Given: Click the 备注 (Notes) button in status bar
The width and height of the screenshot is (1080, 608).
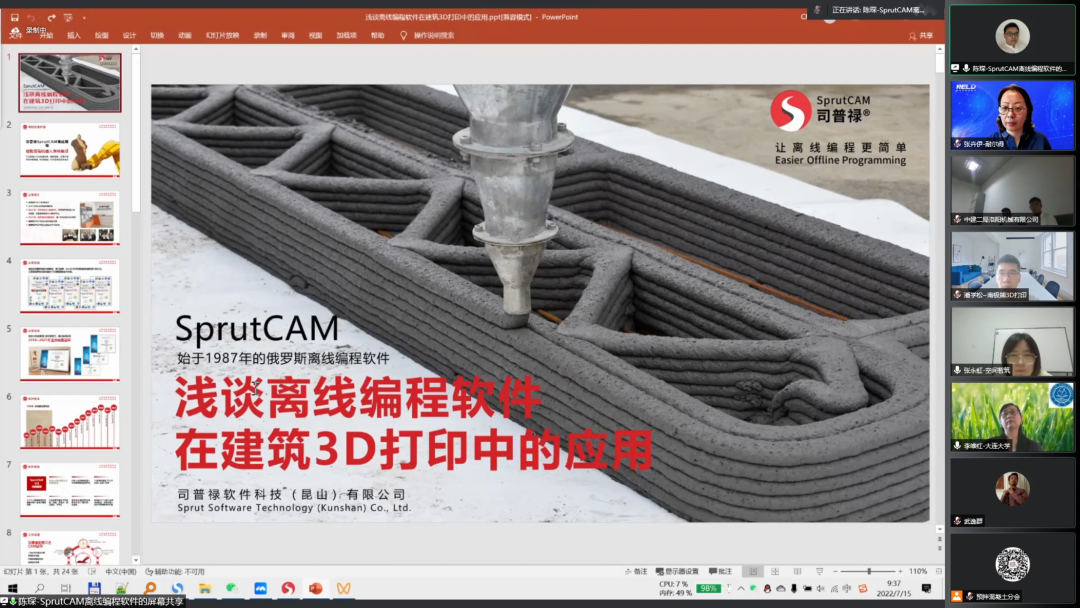Looking at the screenshot, I should click(636, 572).
